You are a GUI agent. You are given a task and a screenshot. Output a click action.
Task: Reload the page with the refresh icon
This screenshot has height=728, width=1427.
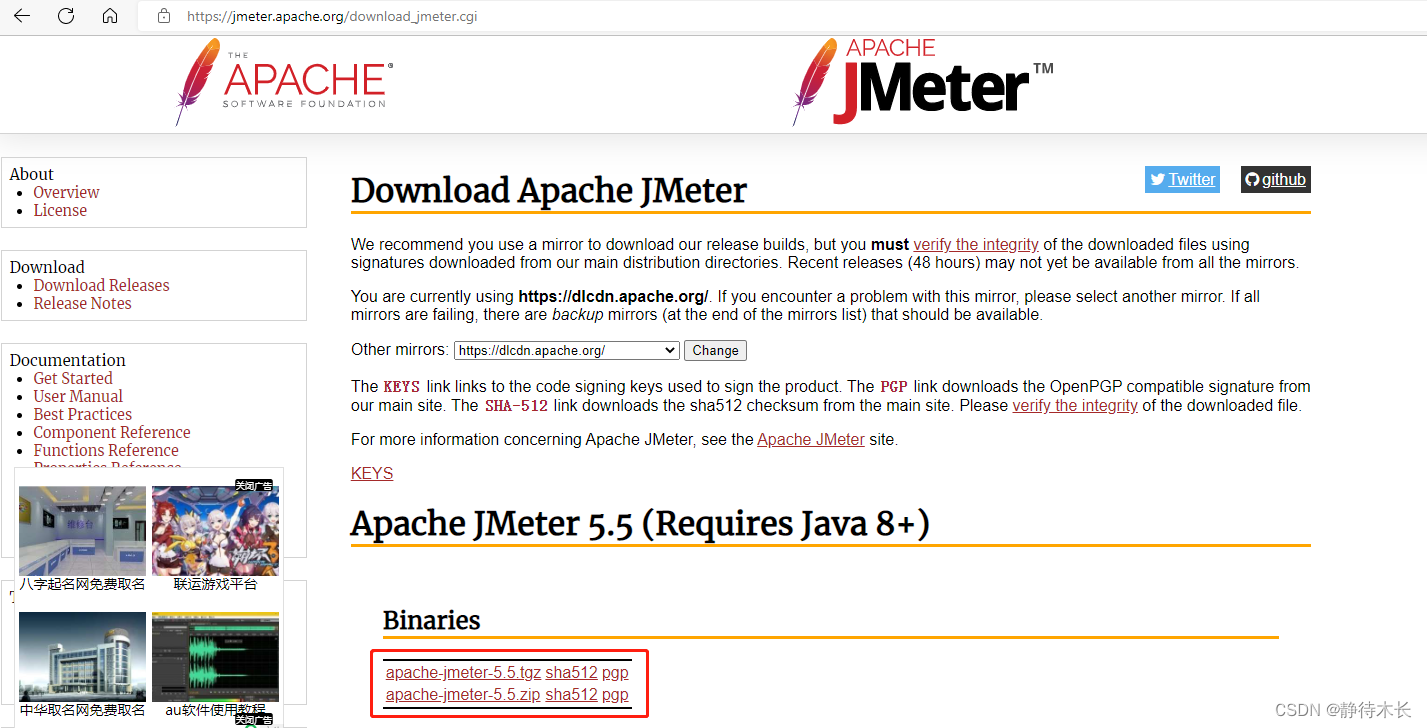pyautogui.click(x=66, y=16)
